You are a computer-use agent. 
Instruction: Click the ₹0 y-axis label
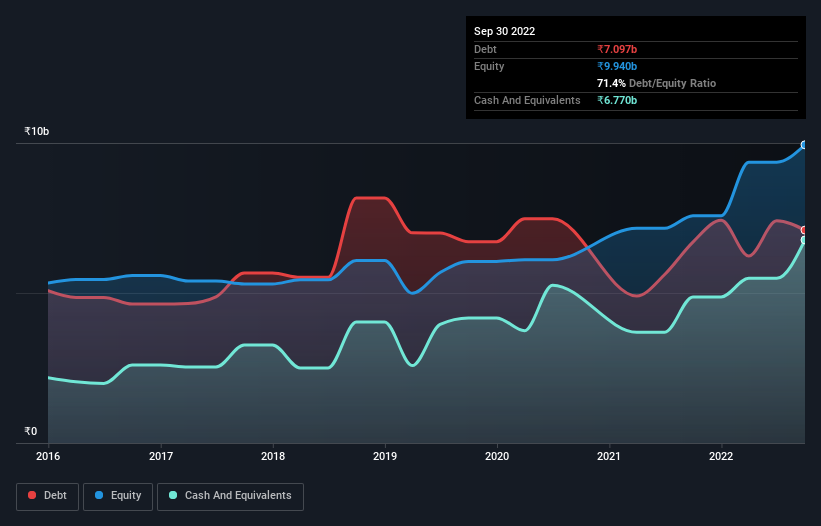click(31, 431)
